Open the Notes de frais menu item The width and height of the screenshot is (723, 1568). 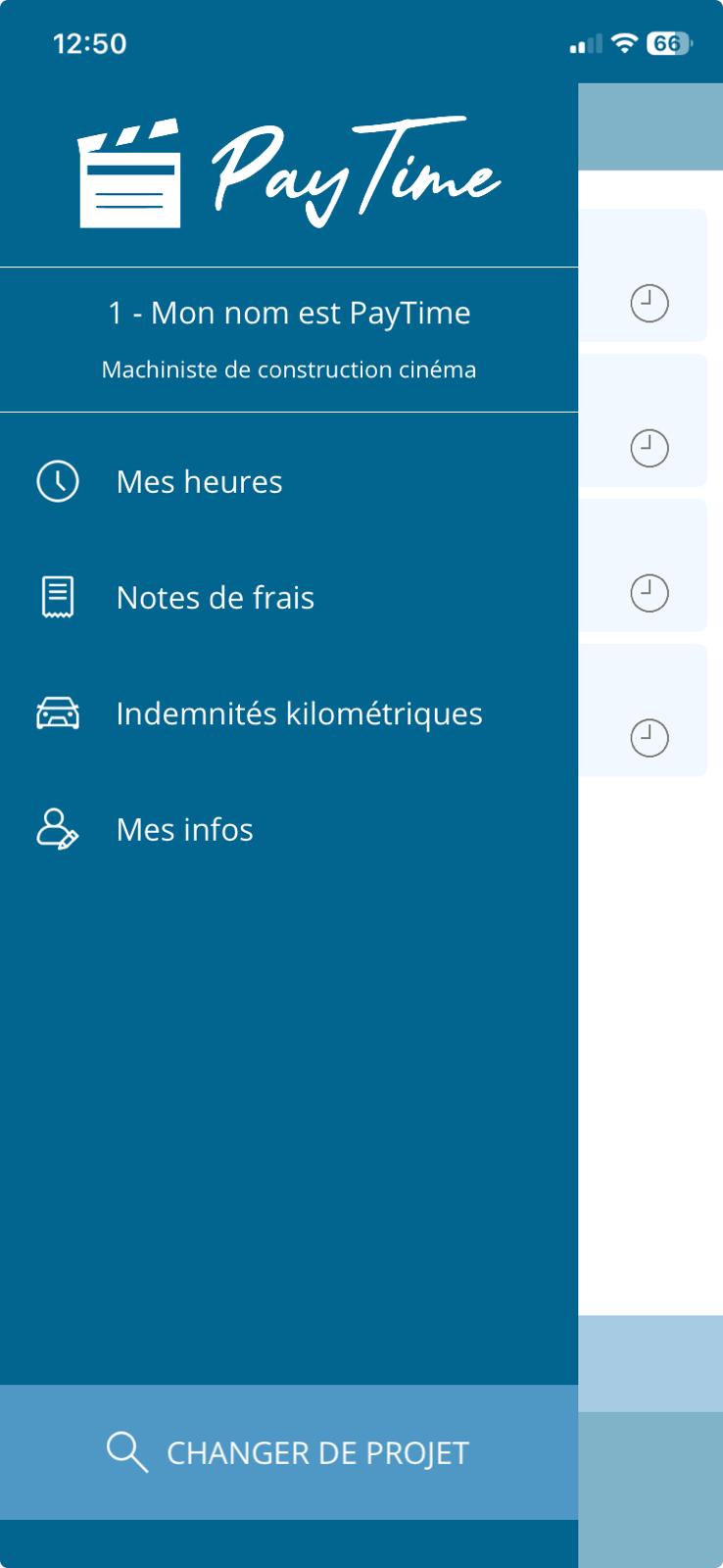click(216, 598)
